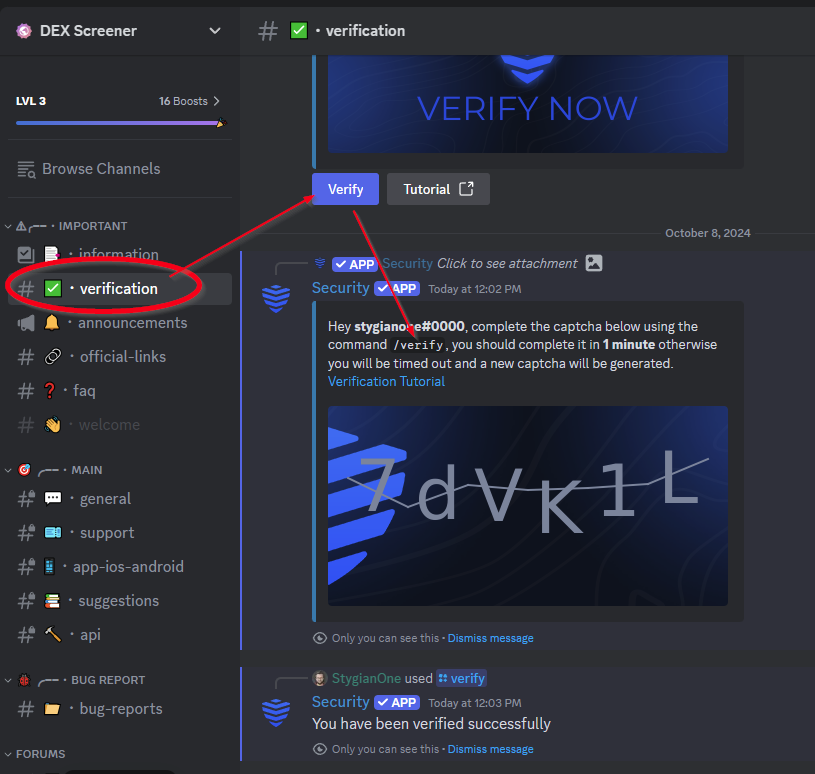Open the welcome channel
The image size is (815, 774).
121,425
